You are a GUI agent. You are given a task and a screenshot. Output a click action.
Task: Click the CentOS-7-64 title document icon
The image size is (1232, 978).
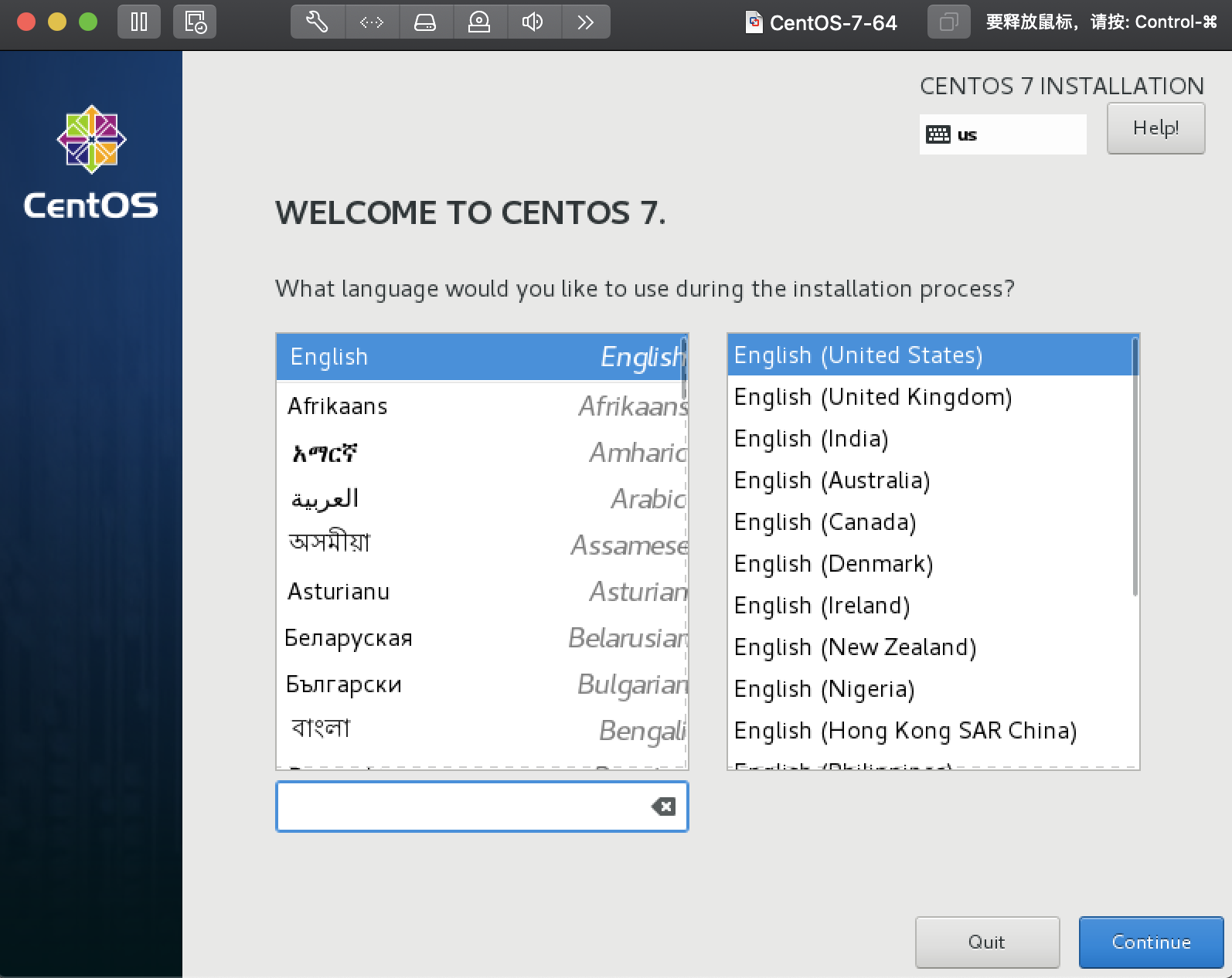pyautogui.click(x=754, y=22)
